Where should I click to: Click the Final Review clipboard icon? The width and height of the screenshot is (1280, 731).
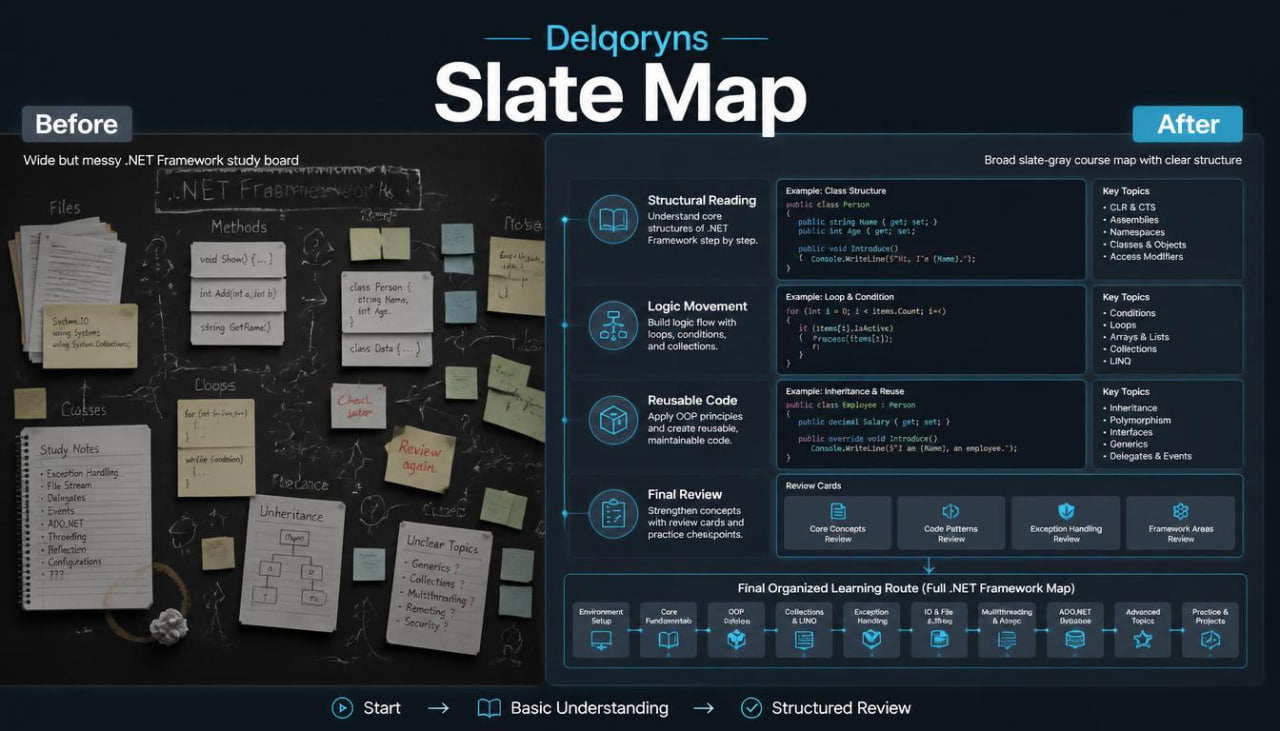point(612,512)
